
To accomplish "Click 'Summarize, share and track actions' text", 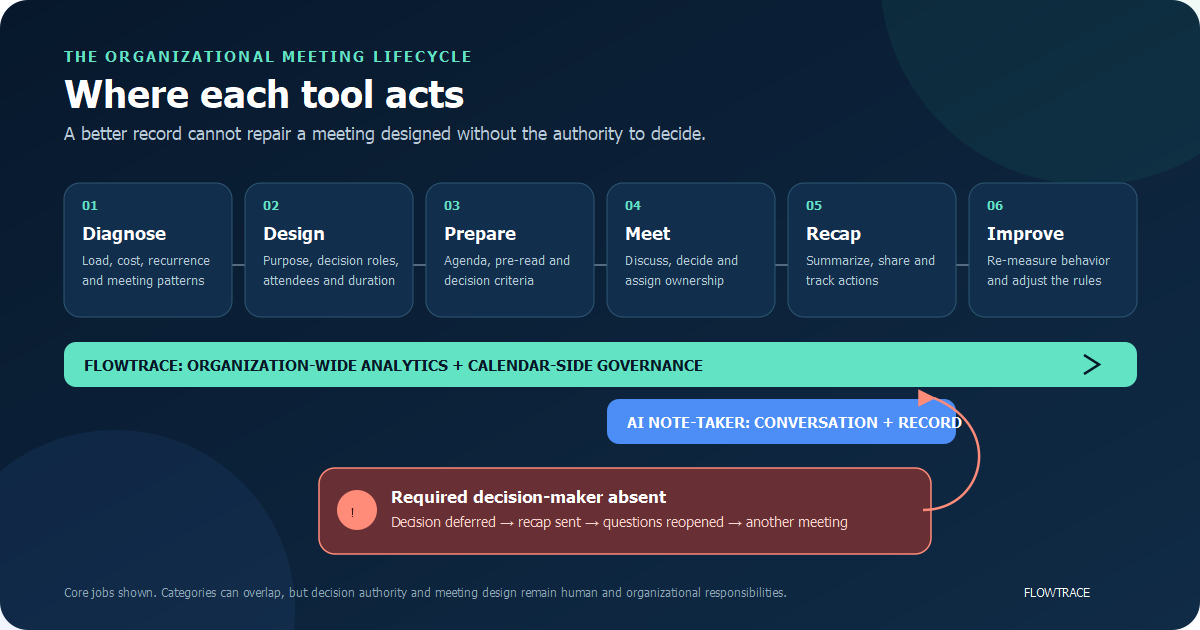I will (x=871, y=271).
